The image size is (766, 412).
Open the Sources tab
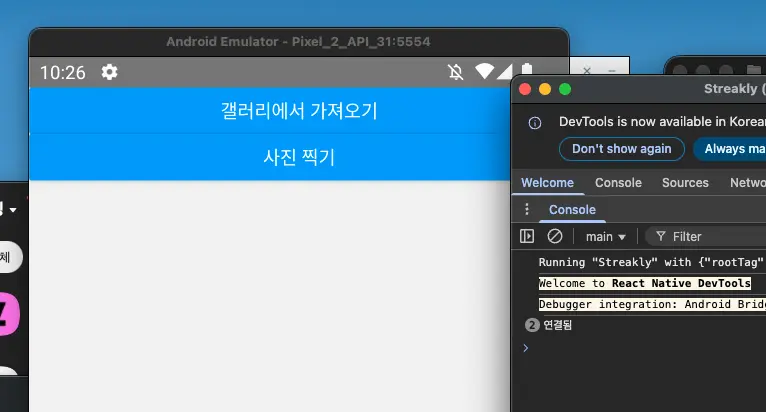(685, 183)
